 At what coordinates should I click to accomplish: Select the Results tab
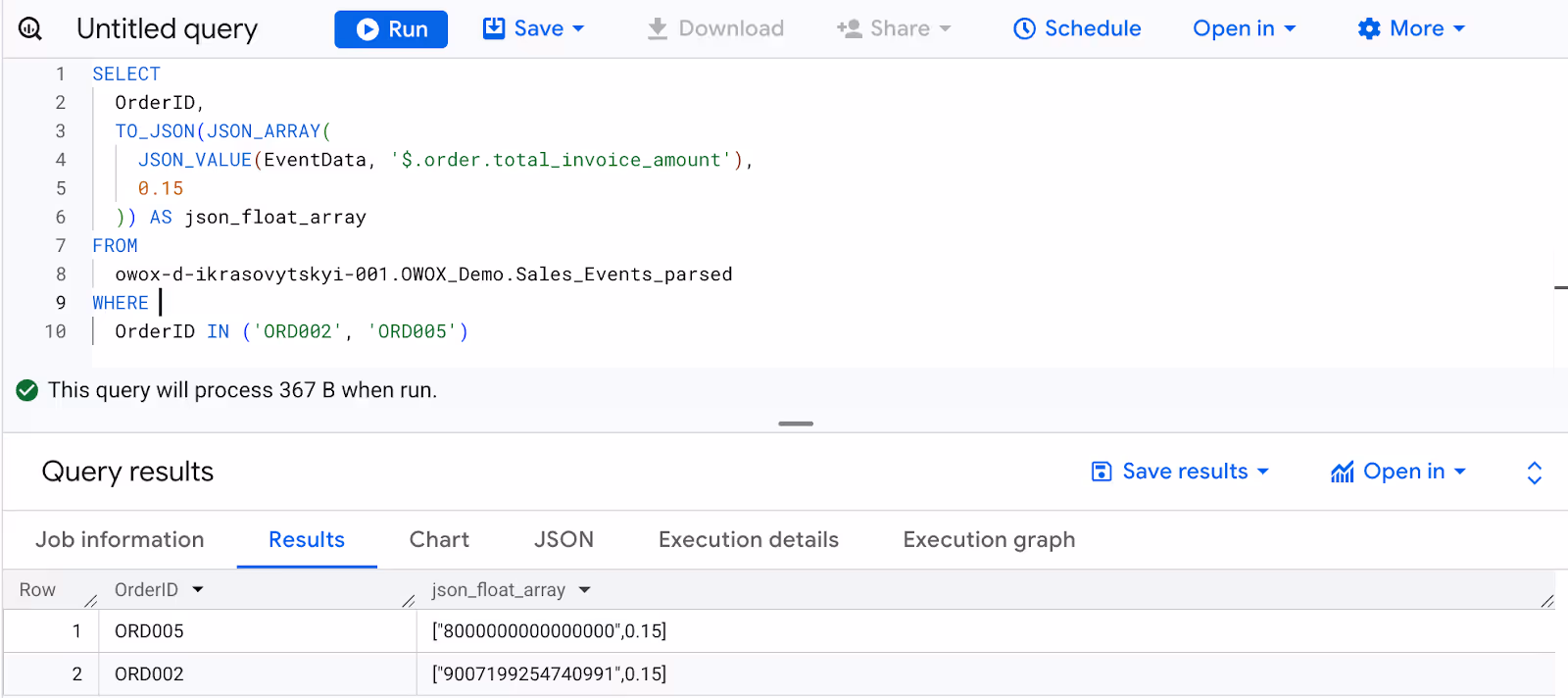[307, 539]
